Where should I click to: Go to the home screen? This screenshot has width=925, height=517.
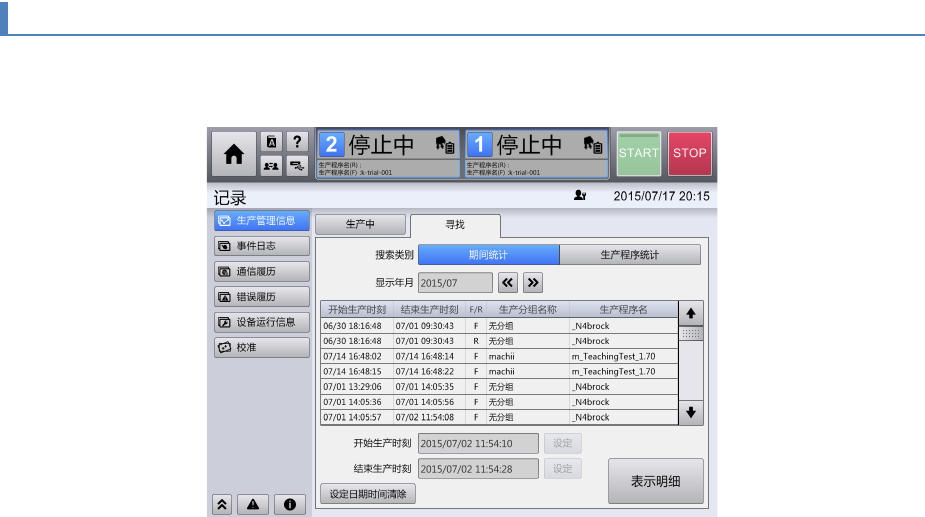point(234,154)
